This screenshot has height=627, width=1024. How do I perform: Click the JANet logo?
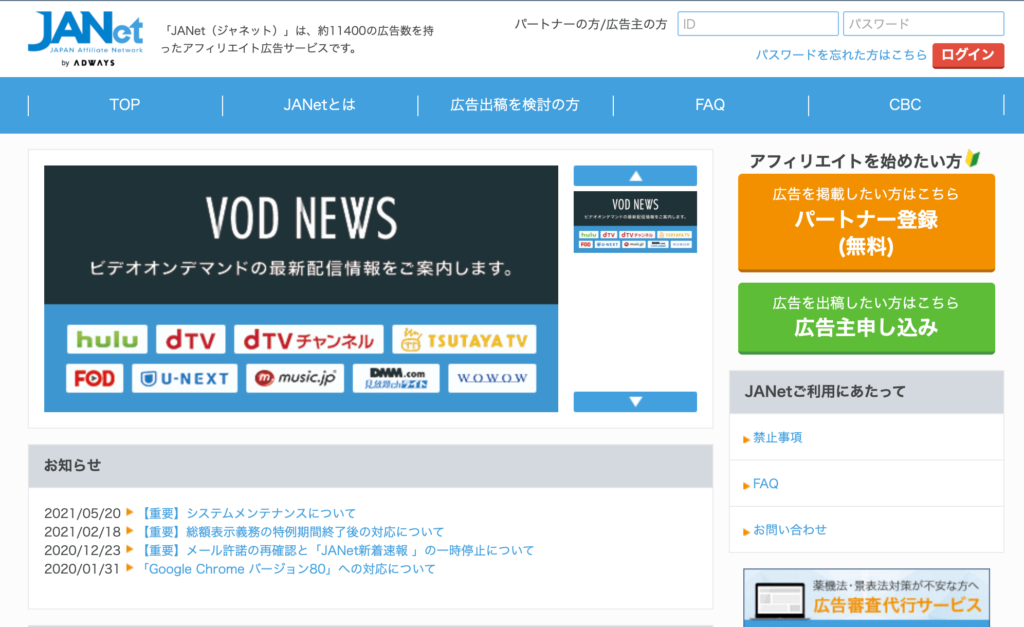click(x=86, y=39)
